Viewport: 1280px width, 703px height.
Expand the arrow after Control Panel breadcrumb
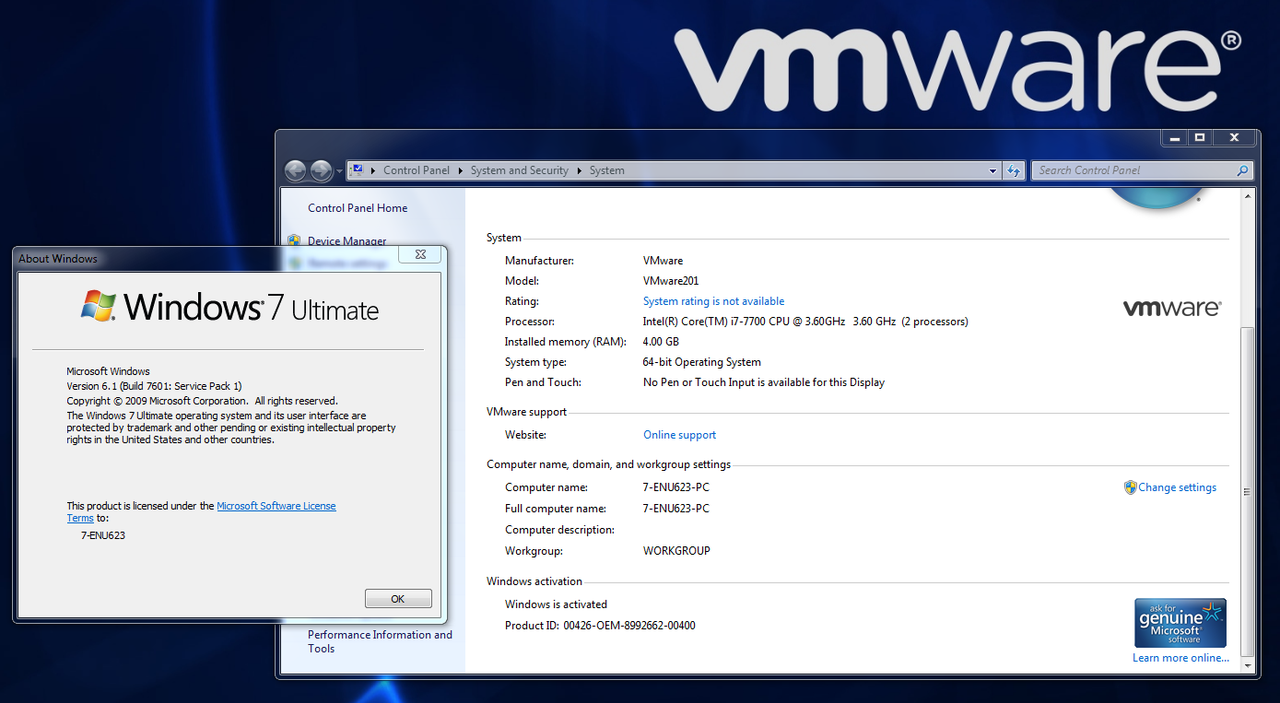[x=460, y=170]
